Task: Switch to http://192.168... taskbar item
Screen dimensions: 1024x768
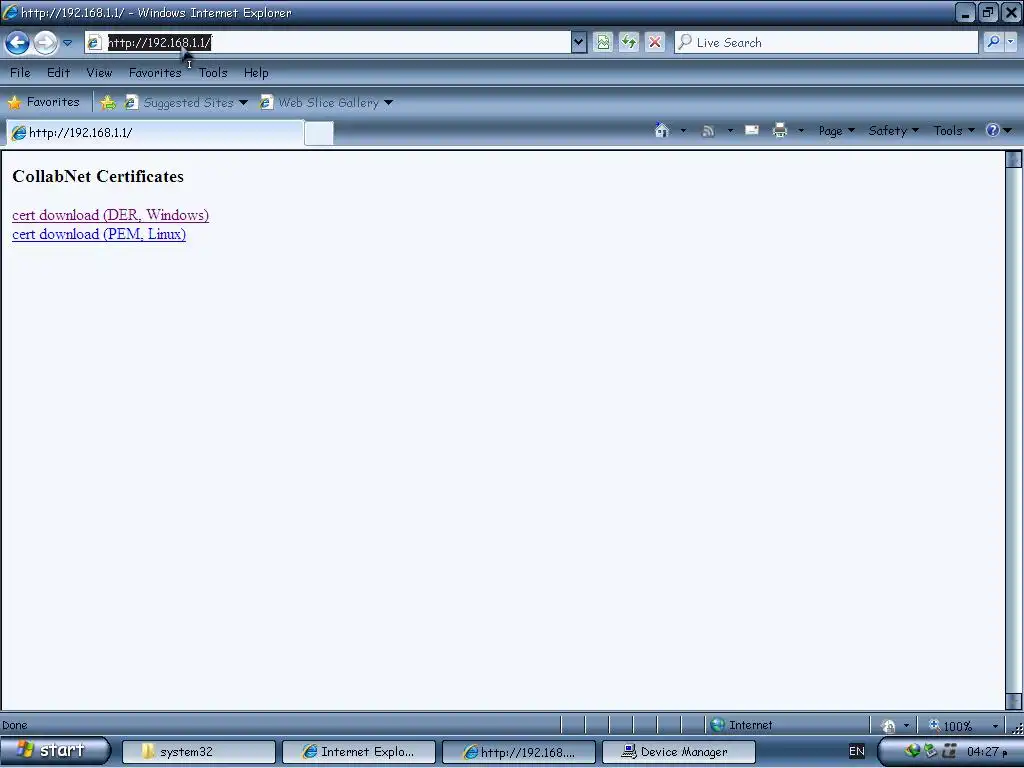Action: tap(519, 752)
